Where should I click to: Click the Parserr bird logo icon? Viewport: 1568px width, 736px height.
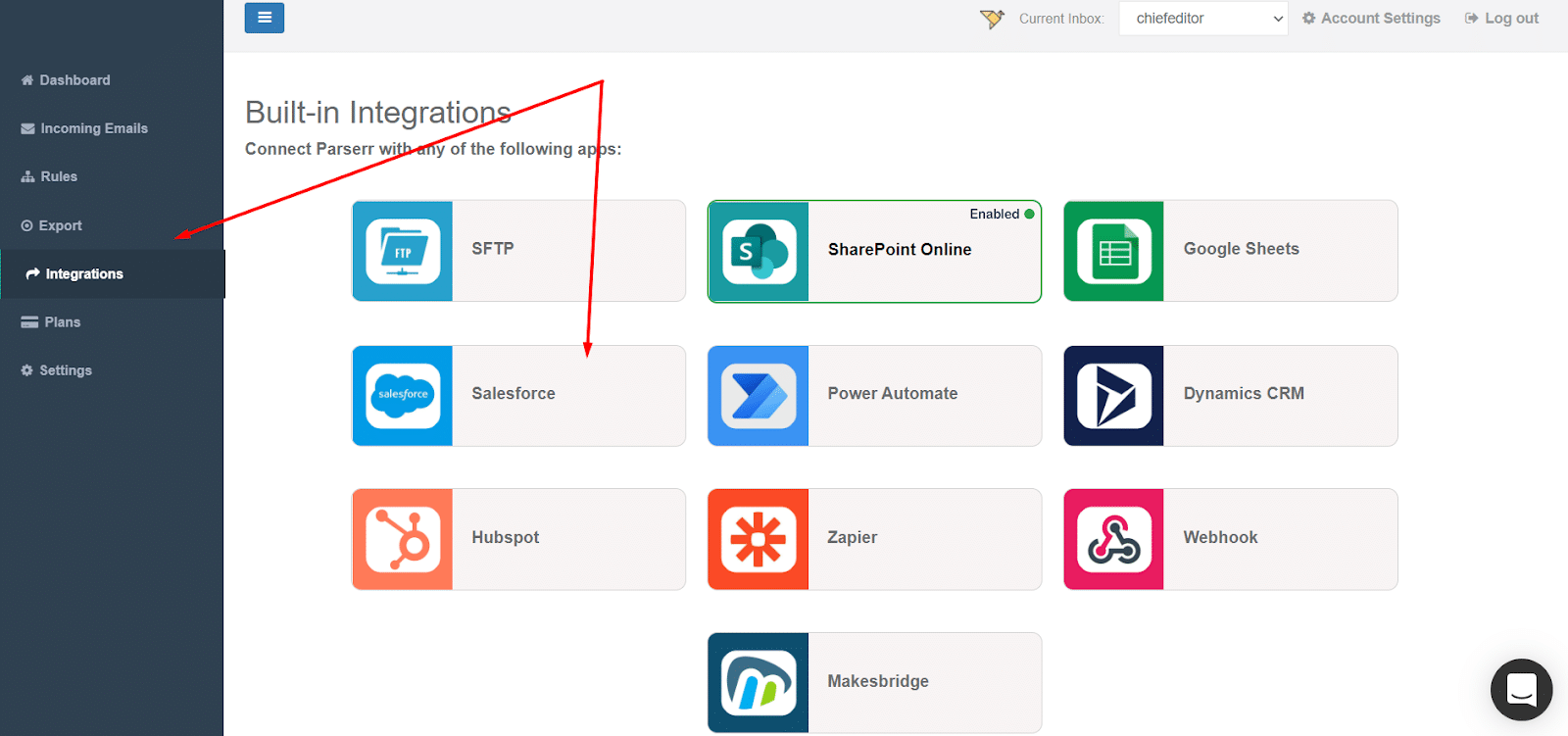(x=992, y=18)
